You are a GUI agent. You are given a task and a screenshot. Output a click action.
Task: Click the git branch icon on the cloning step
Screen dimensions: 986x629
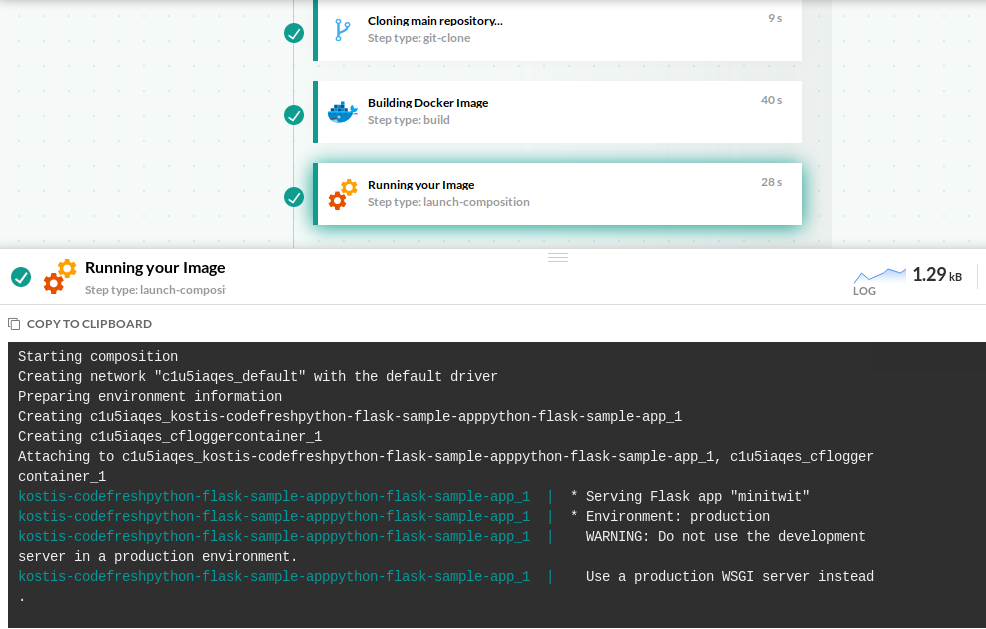(x=342, y=30)
